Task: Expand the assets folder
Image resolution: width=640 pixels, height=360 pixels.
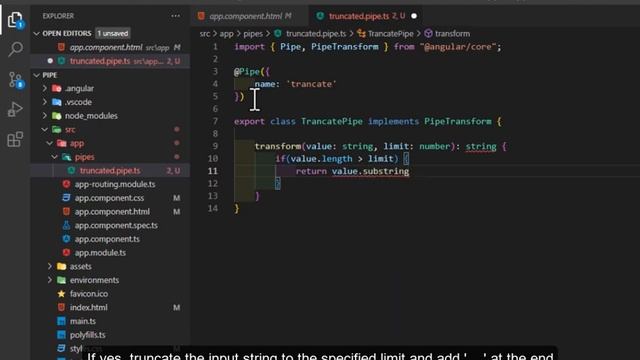Action: coord(50,267)
